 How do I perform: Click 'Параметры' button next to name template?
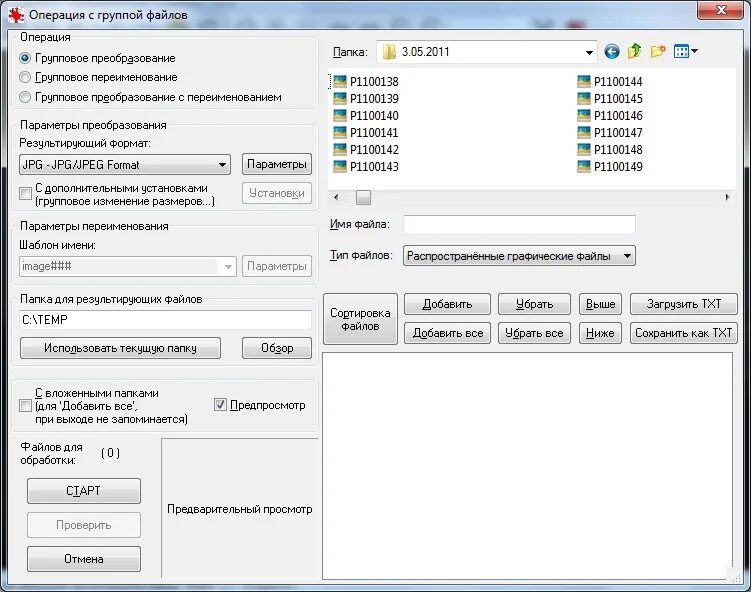tap(277, 266)
